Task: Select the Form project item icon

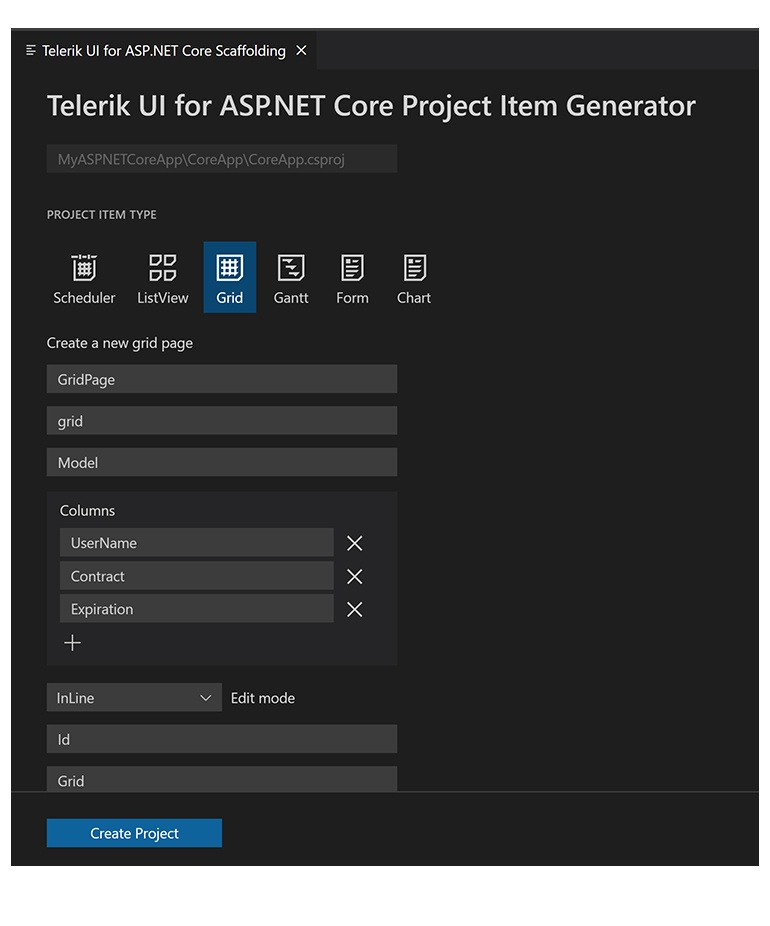Action: [352, 277]
